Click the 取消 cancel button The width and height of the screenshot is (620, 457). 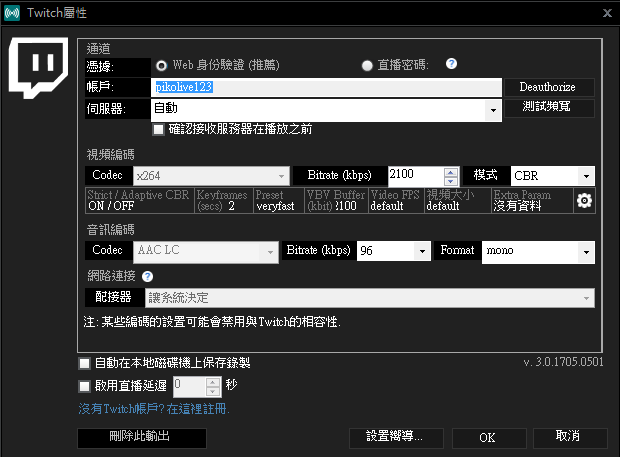click(570, 438)
